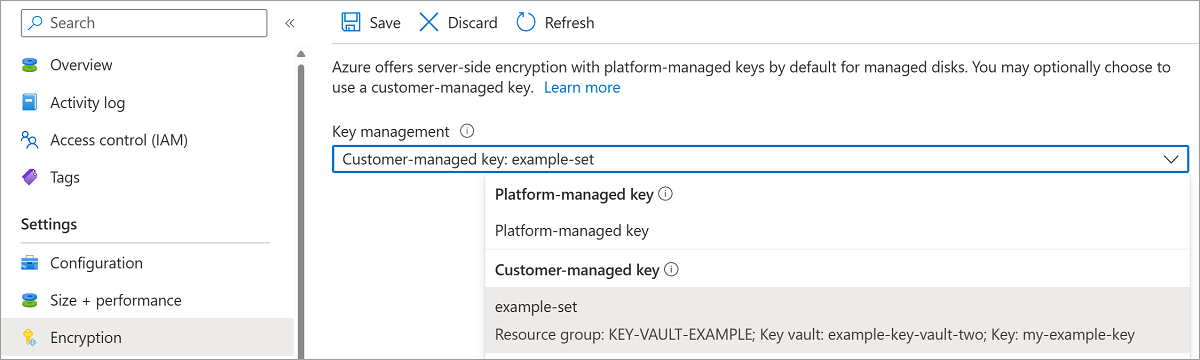Click the Encryption key icon in sidebar

pos(30,338)
